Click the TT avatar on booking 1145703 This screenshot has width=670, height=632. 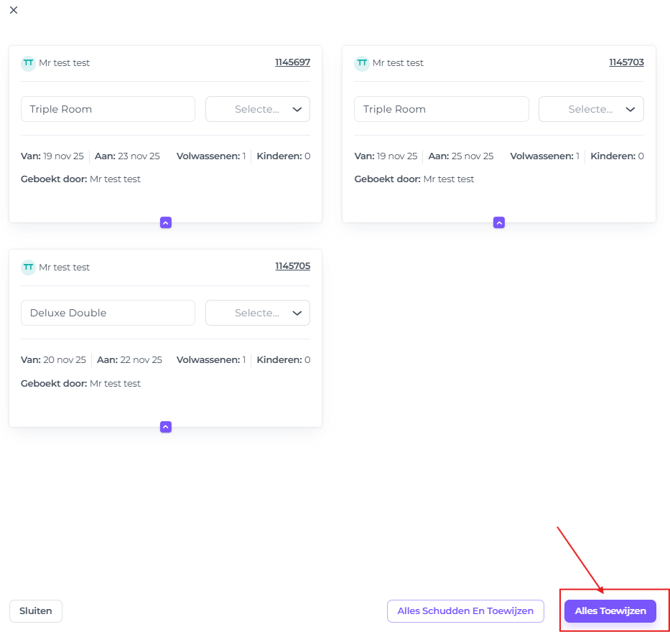pyautogui.click(x=362, y=63)
